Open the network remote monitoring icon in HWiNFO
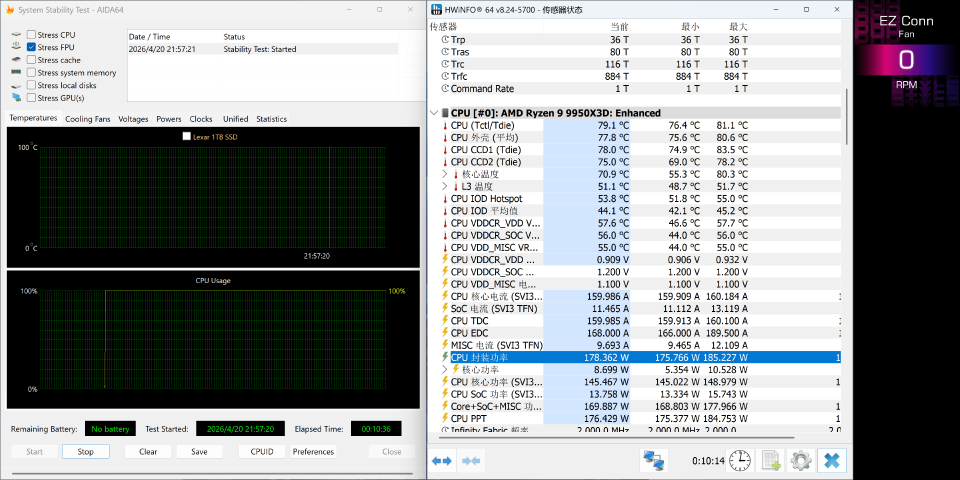 654,460
